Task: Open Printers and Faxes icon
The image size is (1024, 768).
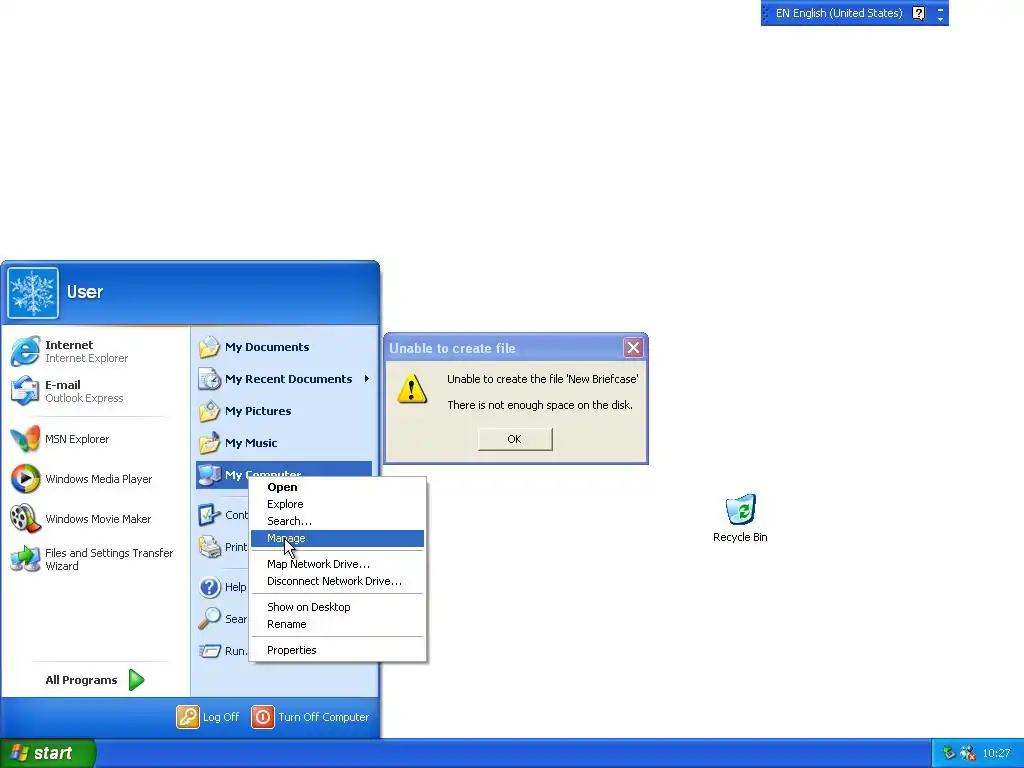Action: point(210,547)
